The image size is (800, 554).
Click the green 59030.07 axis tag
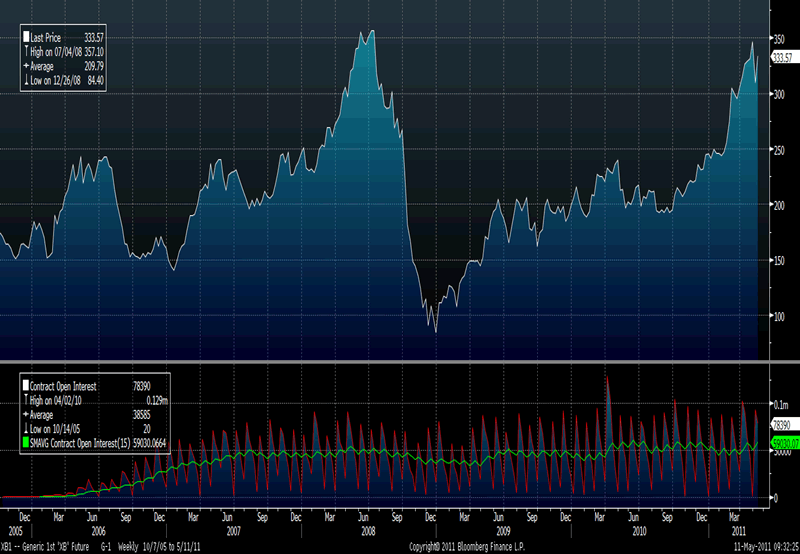(x=785, y=444)
